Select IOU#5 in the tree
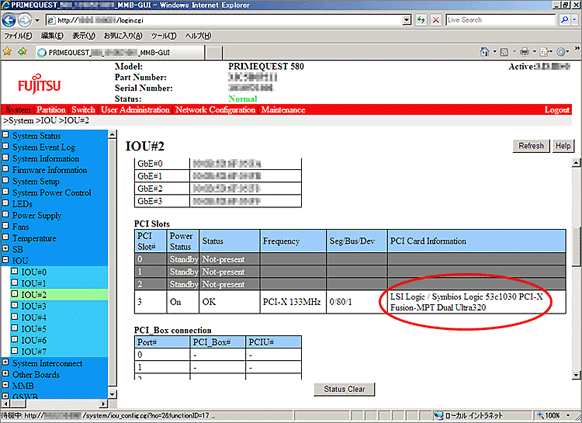This screenshot has width=582, height=423. point(34,329)
